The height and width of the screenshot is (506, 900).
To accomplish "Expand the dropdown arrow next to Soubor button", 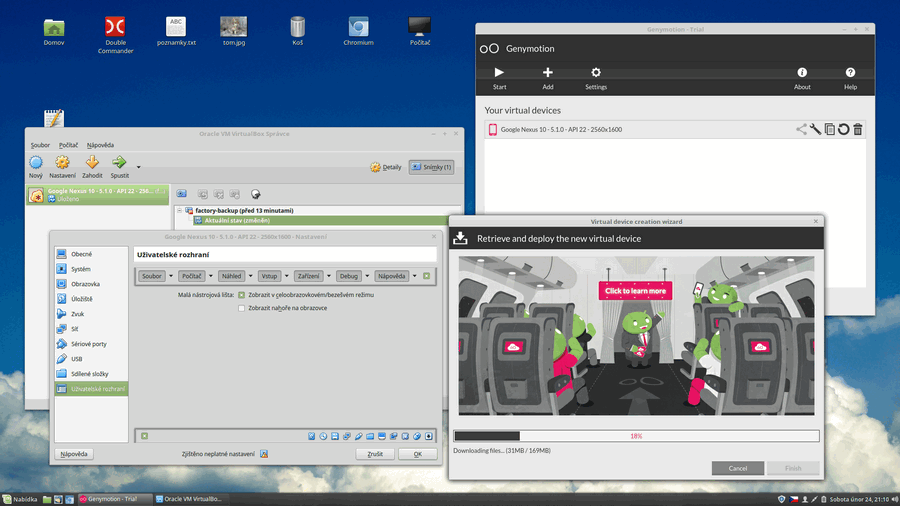I will coord(171,276).
